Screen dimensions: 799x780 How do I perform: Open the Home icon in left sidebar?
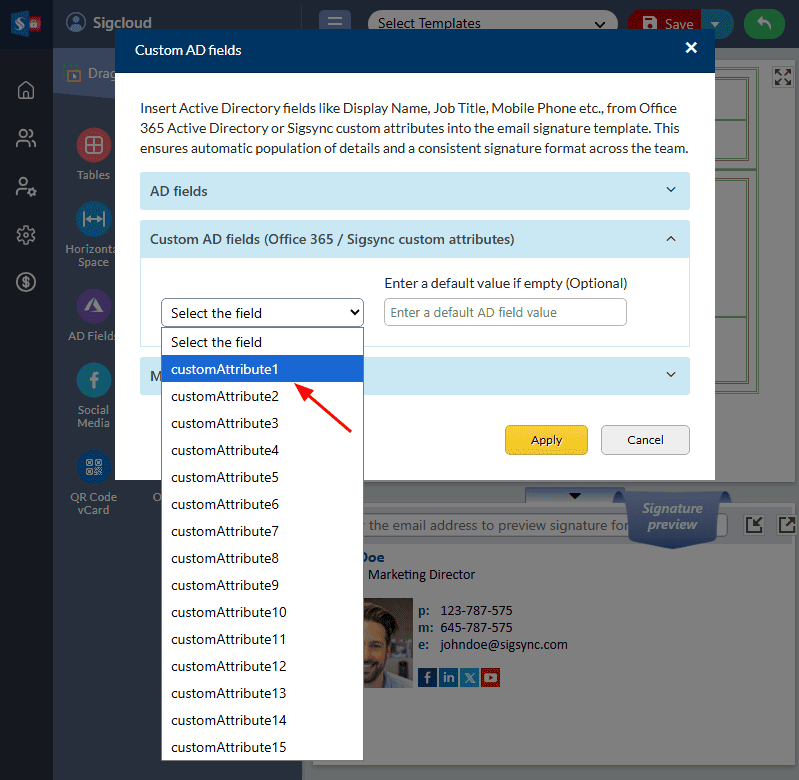click(x=26, y=91)
